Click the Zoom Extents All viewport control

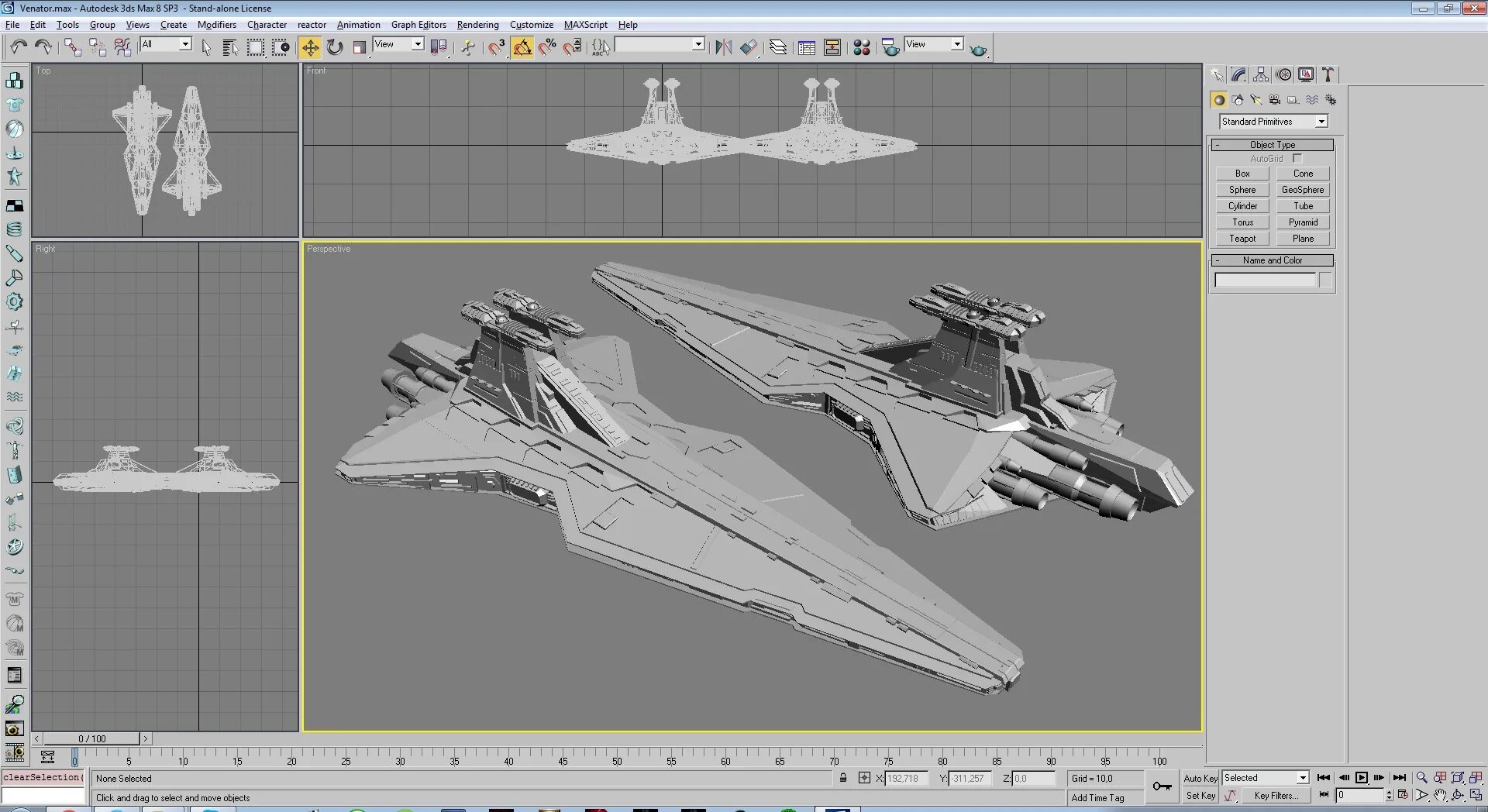(1476, 777)
